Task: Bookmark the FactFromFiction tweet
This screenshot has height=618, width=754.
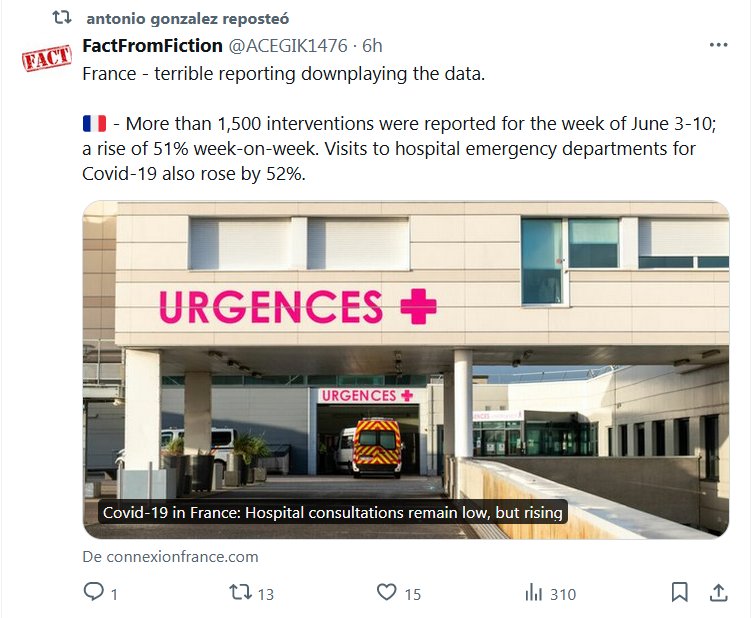Action: click(679, 592)
